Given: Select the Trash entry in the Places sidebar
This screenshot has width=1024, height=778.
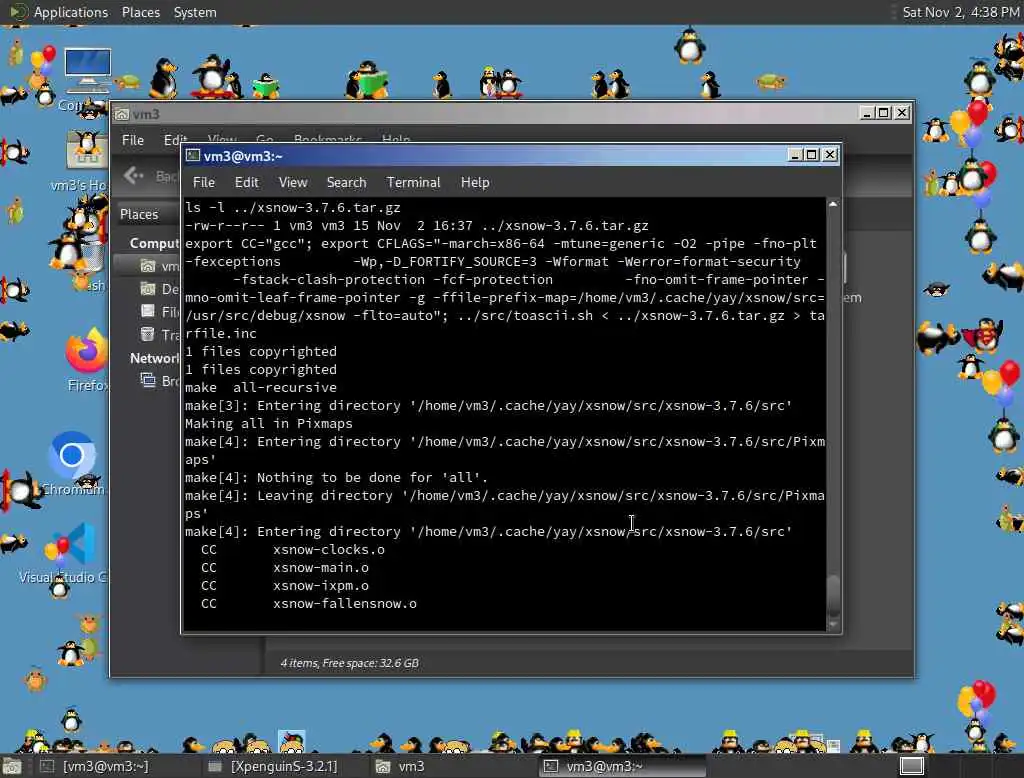Looking at the screenshot, I should click(x=161, y=334).
